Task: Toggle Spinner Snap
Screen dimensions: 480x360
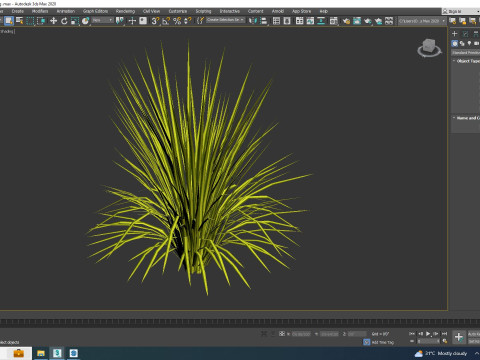Action: (x=188, y=21)
